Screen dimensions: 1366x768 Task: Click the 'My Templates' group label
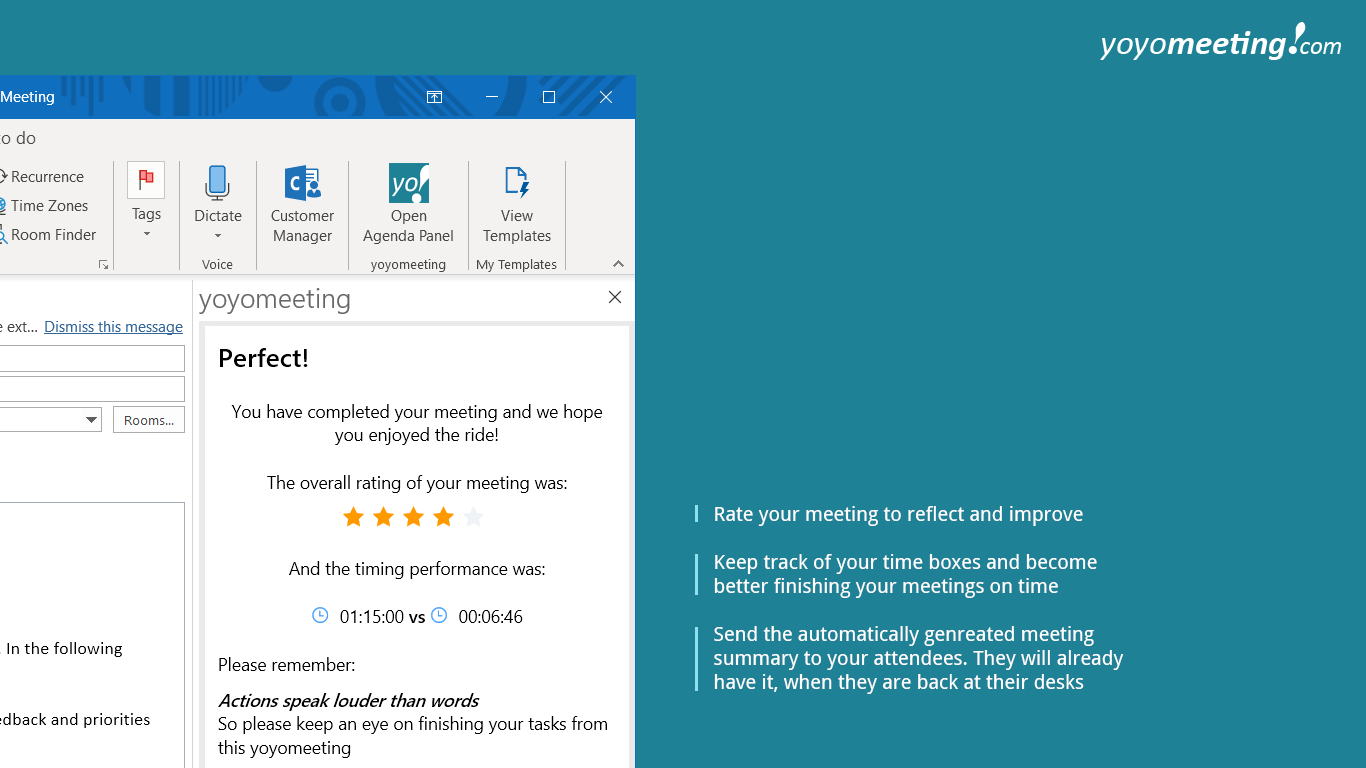pos(516,265)
